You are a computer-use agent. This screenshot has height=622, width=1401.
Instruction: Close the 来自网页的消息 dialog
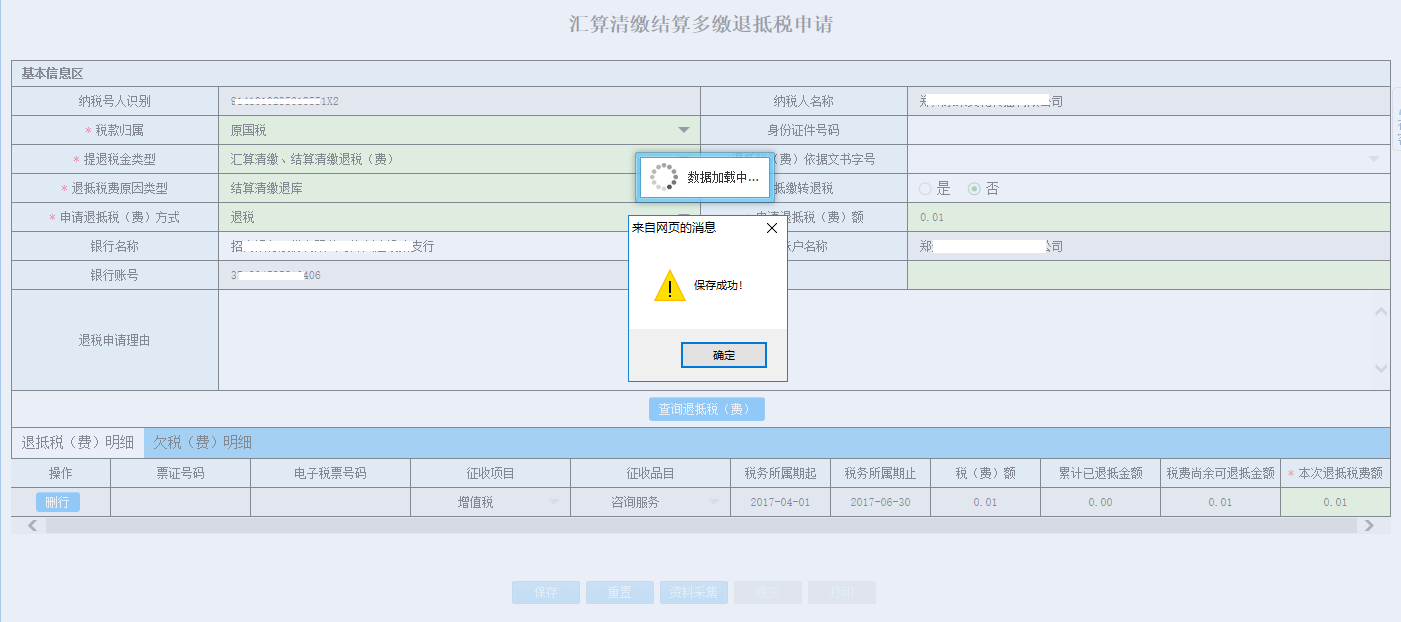771,227
